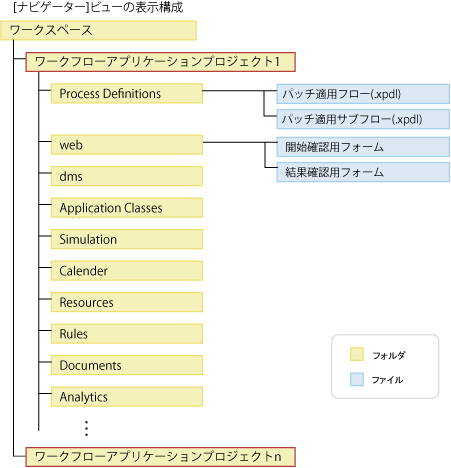This screenshot has height=468, width=451.
Task: Open the Calender folder
Action: tap(127, 271)
